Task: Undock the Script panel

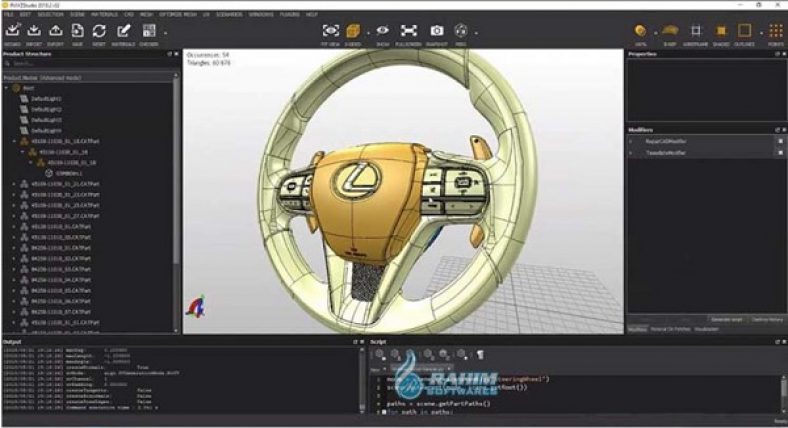Action: [777, 342]
